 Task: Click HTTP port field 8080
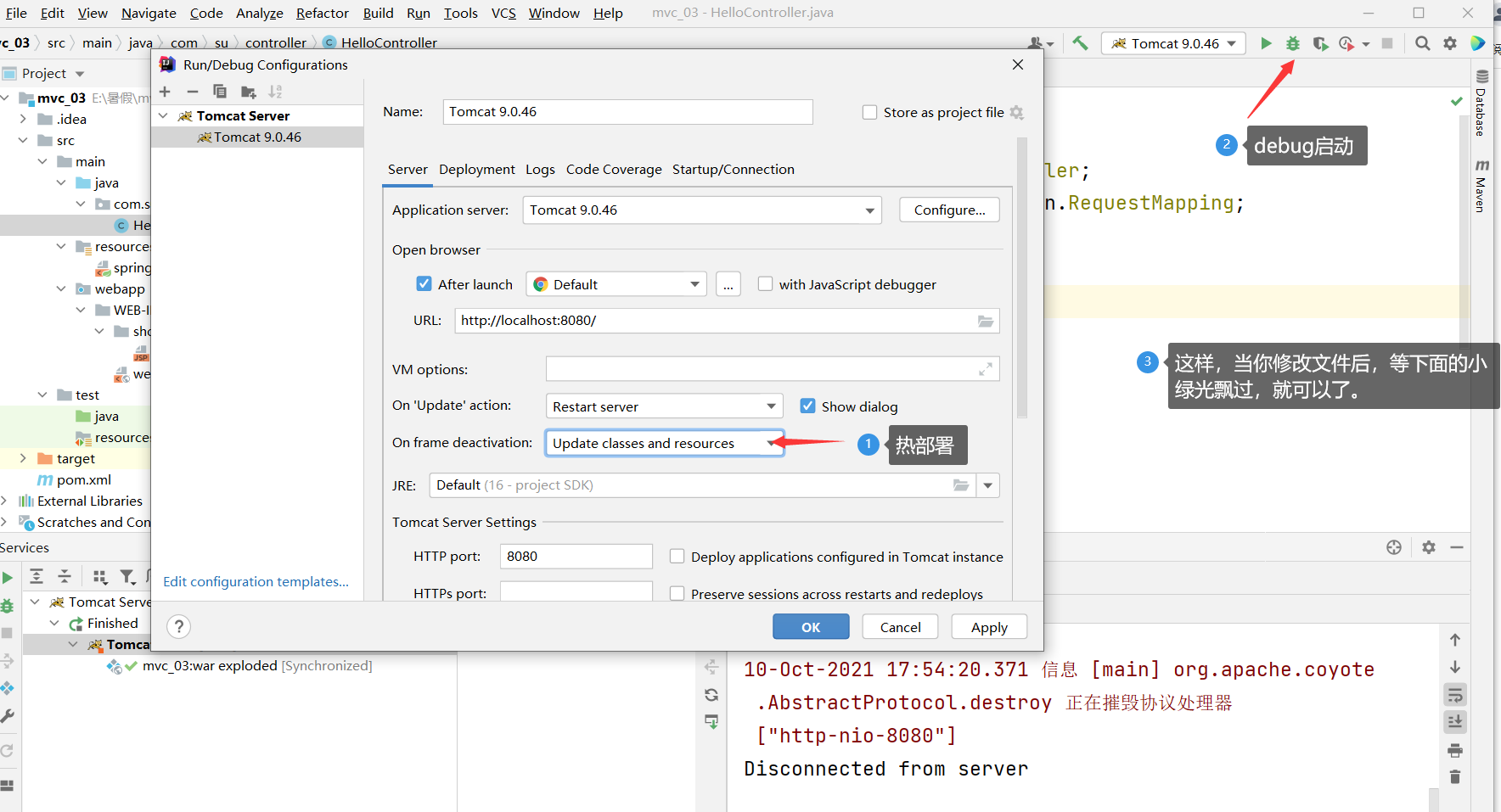(x=576, y=557)
